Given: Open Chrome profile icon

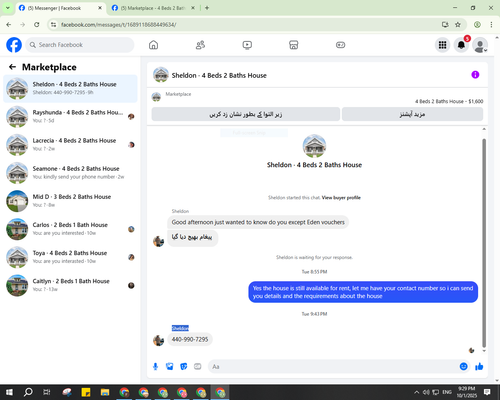Looking at the screenshot, I should [x=477, y=25].
